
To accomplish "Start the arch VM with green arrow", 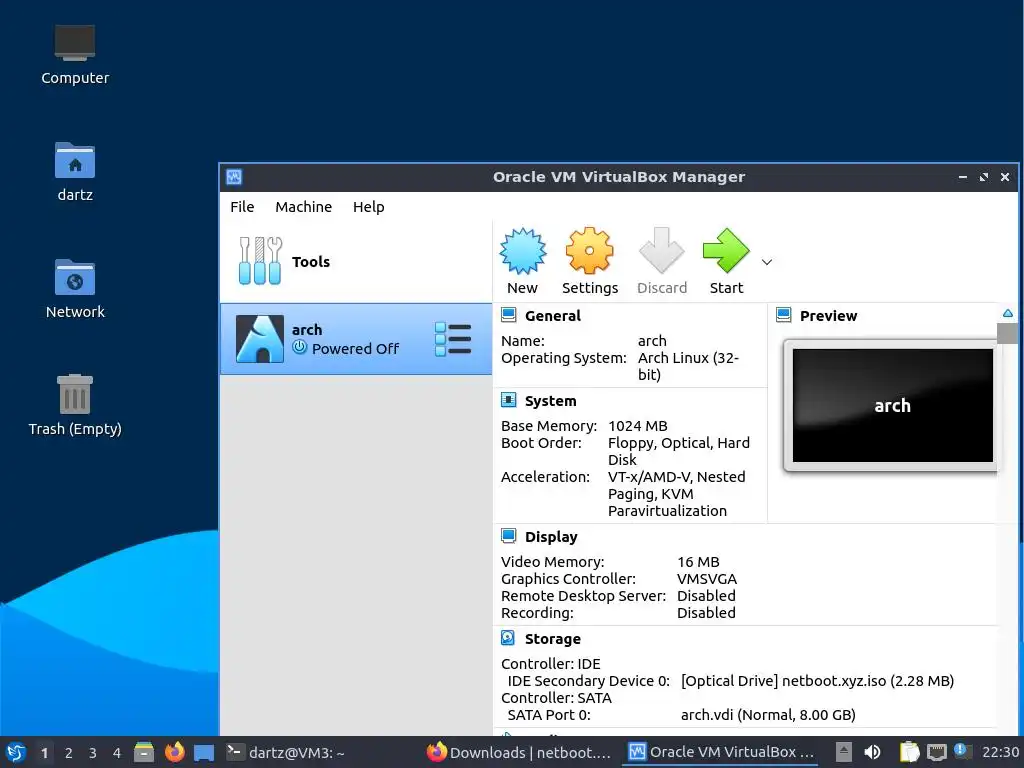I will point(726,251).
